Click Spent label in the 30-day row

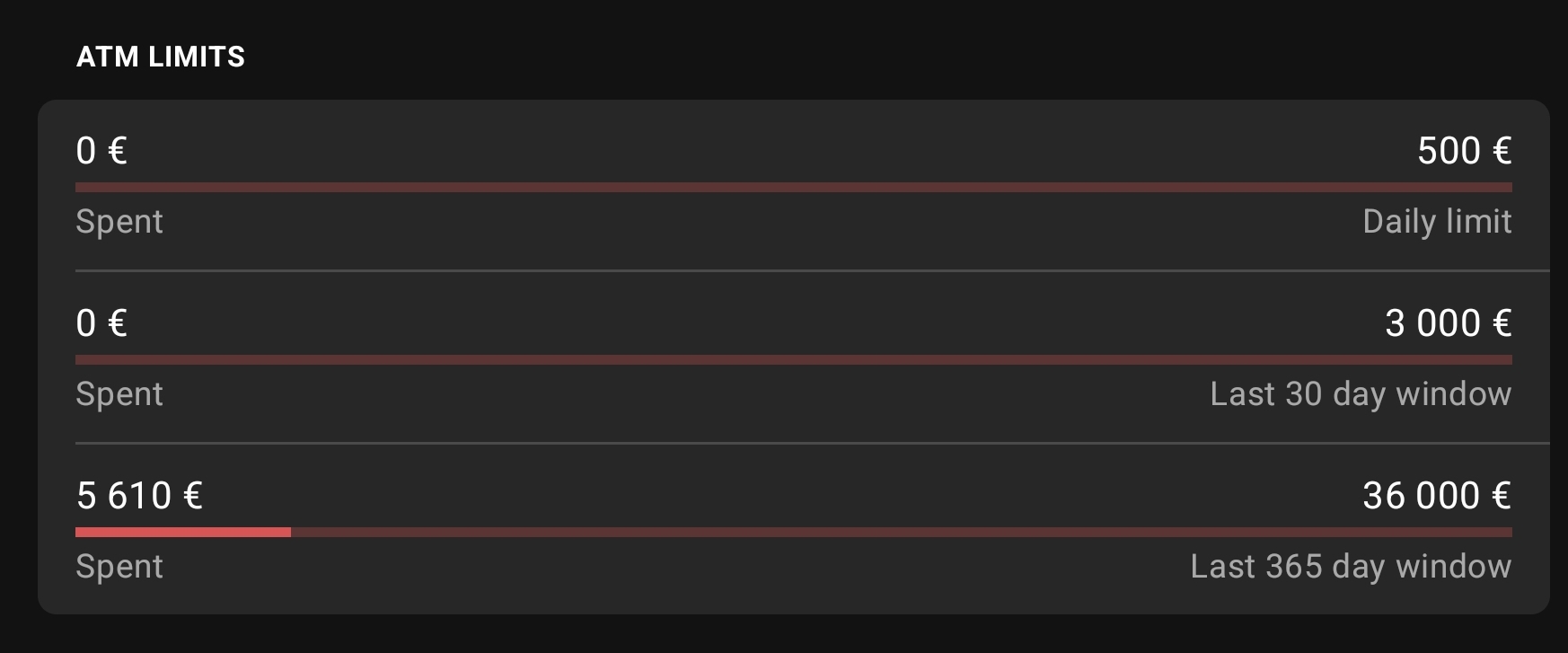pos(119,394)
